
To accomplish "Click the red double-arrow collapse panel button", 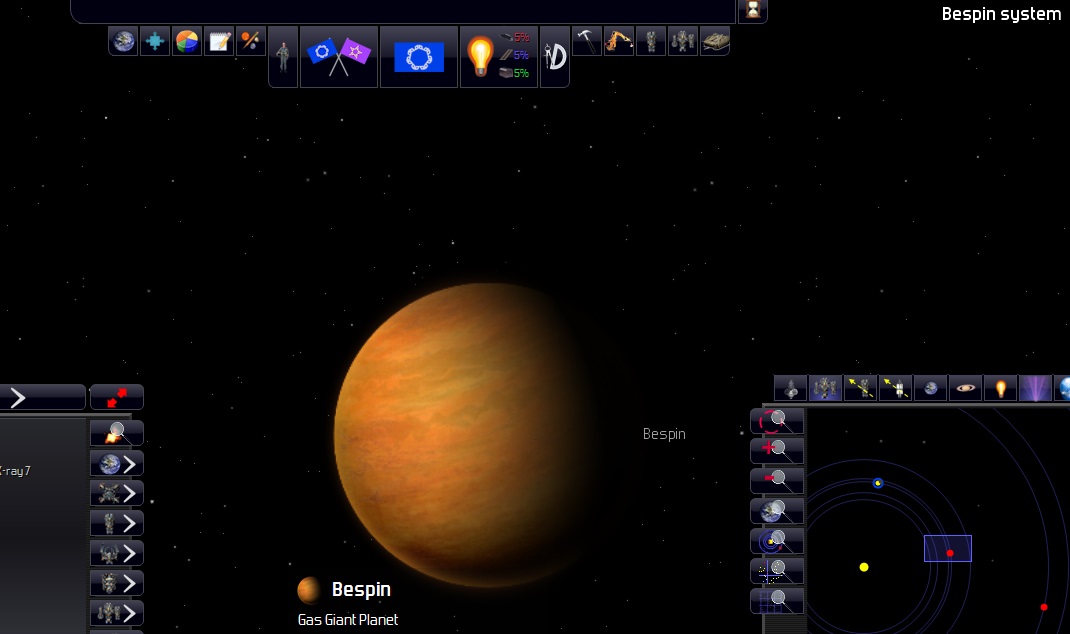I will 117,397.
